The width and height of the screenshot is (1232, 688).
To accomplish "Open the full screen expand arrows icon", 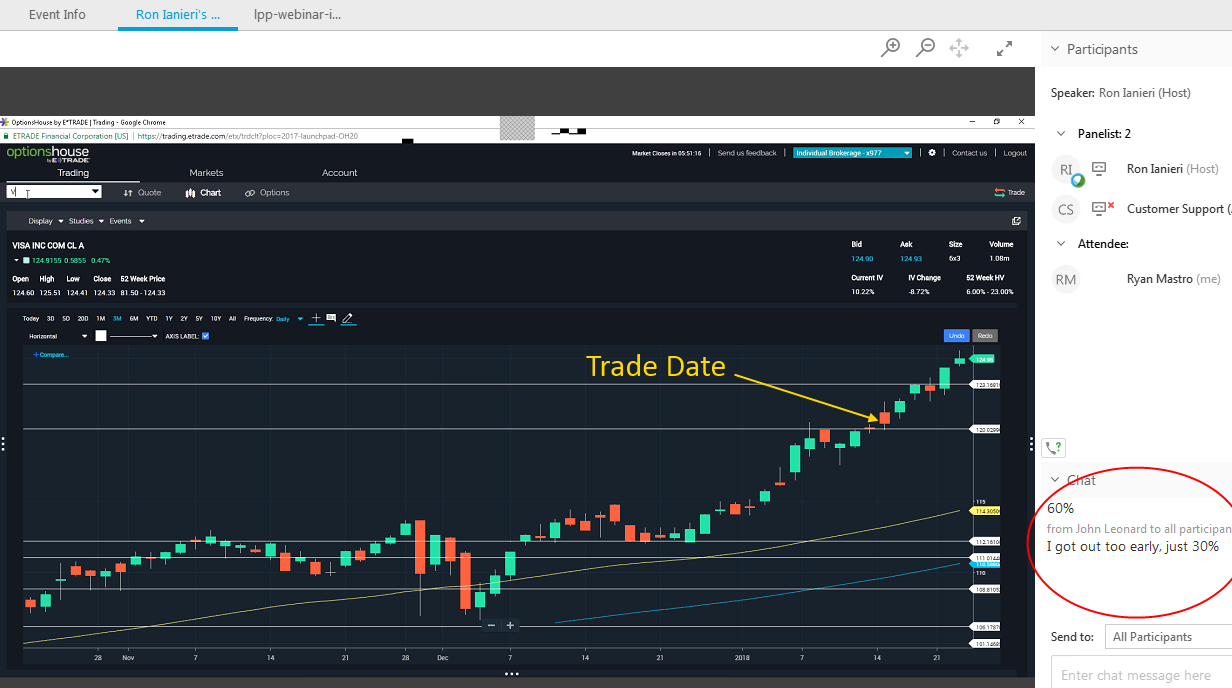I will pyautogui.click(x=1005, y=48).
